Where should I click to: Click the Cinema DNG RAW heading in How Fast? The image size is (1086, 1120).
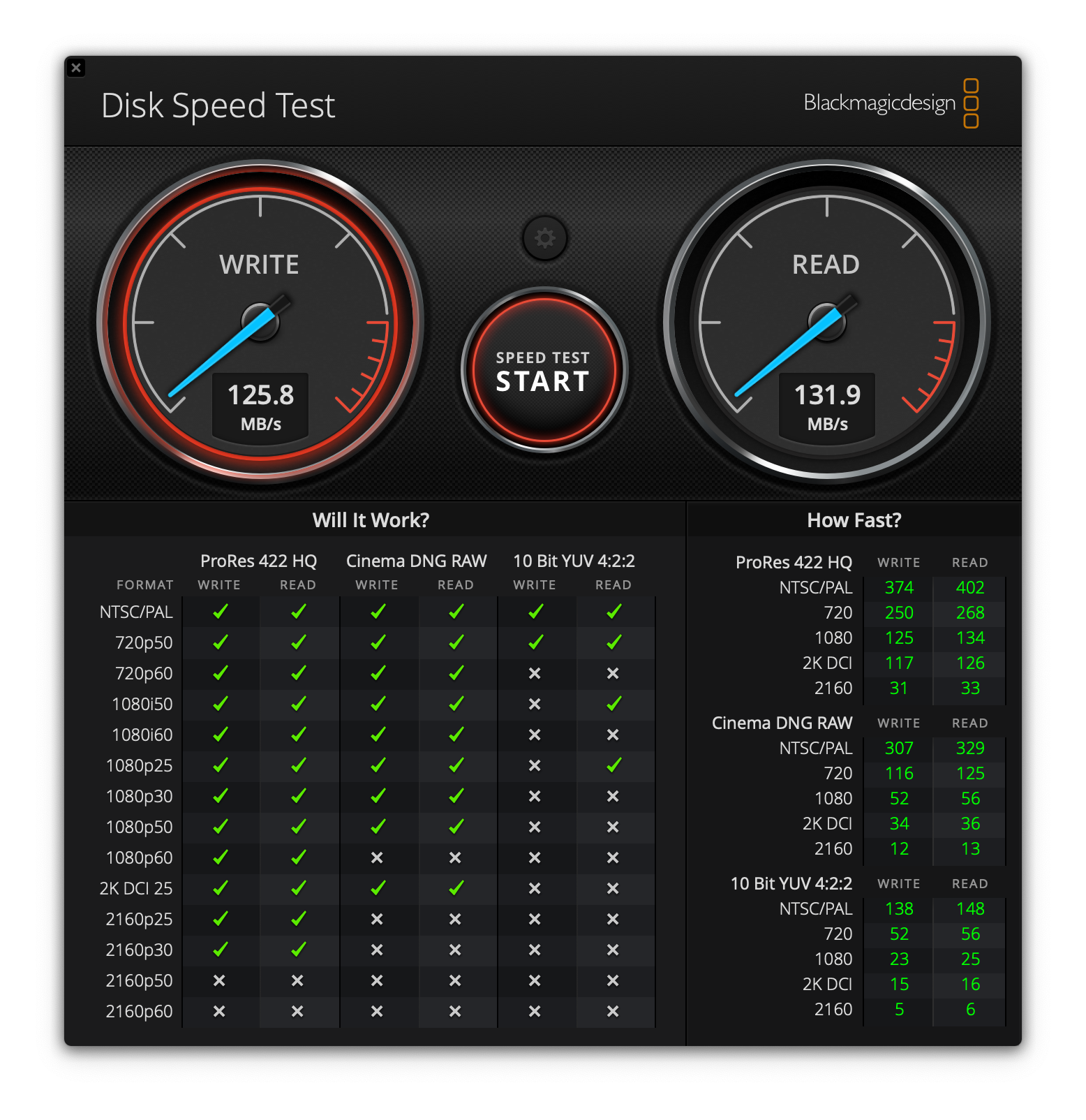click(782, 723)
